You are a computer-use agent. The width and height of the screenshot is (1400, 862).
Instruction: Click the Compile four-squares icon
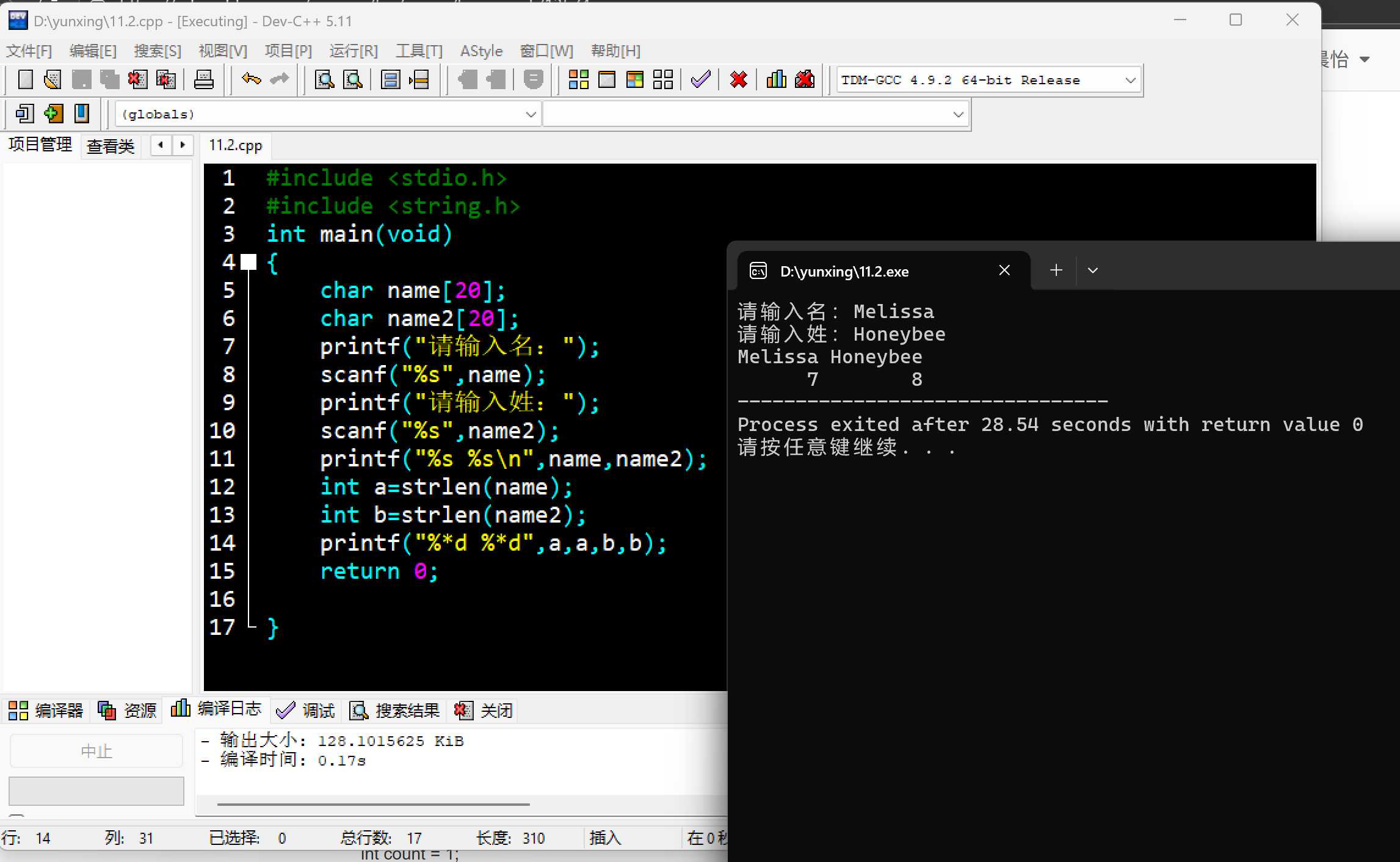click(578, 80)
